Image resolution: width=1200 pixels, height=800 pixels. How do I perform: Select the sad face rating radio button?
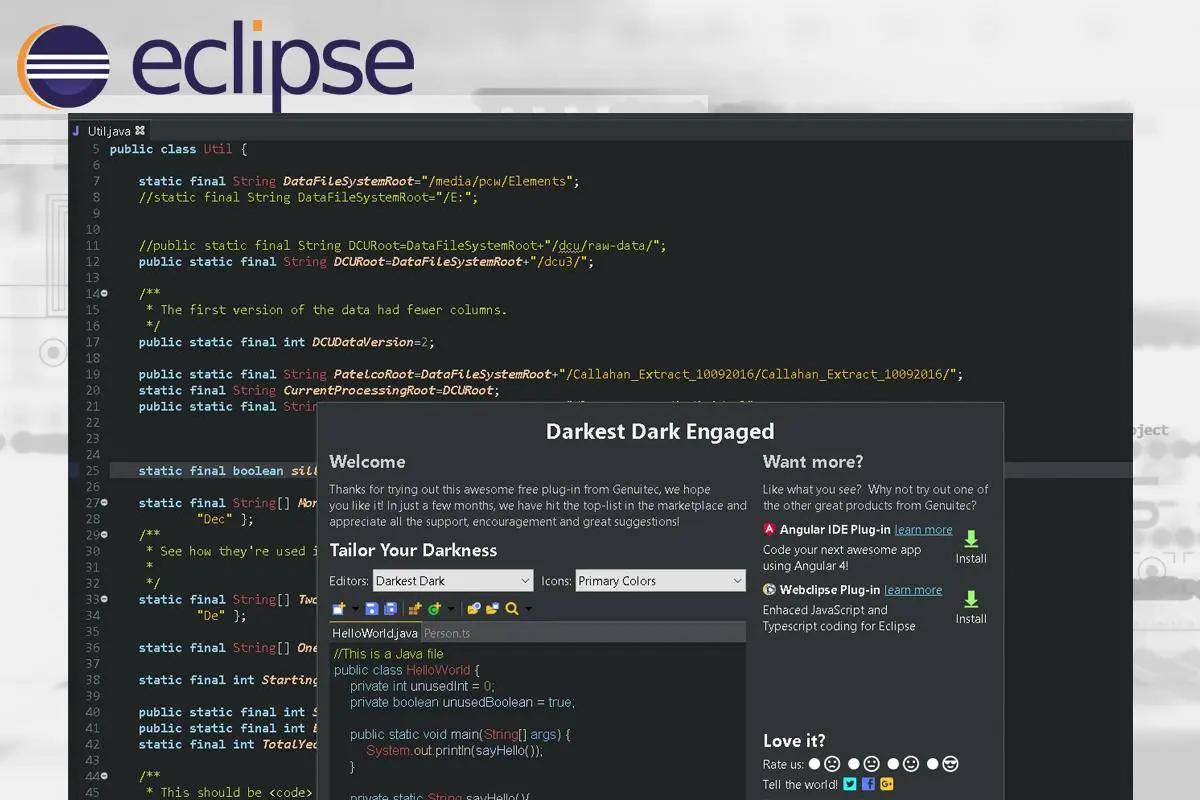(814, 764)
